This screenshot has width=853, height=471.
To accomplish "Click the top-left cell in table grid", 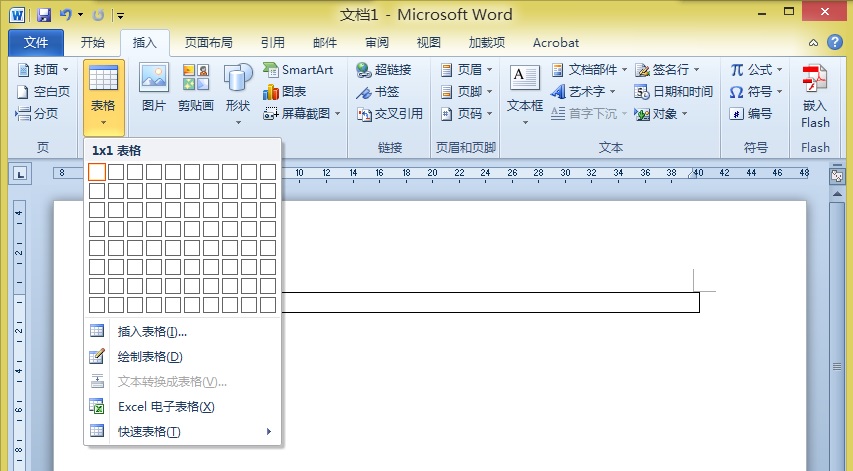I will click(x=97, y=172).
